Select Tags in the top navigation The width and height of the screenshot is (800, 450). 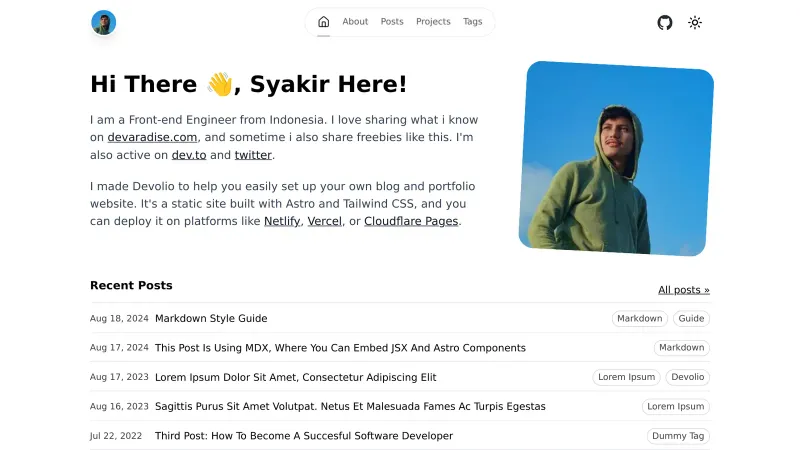click(472, 22)
